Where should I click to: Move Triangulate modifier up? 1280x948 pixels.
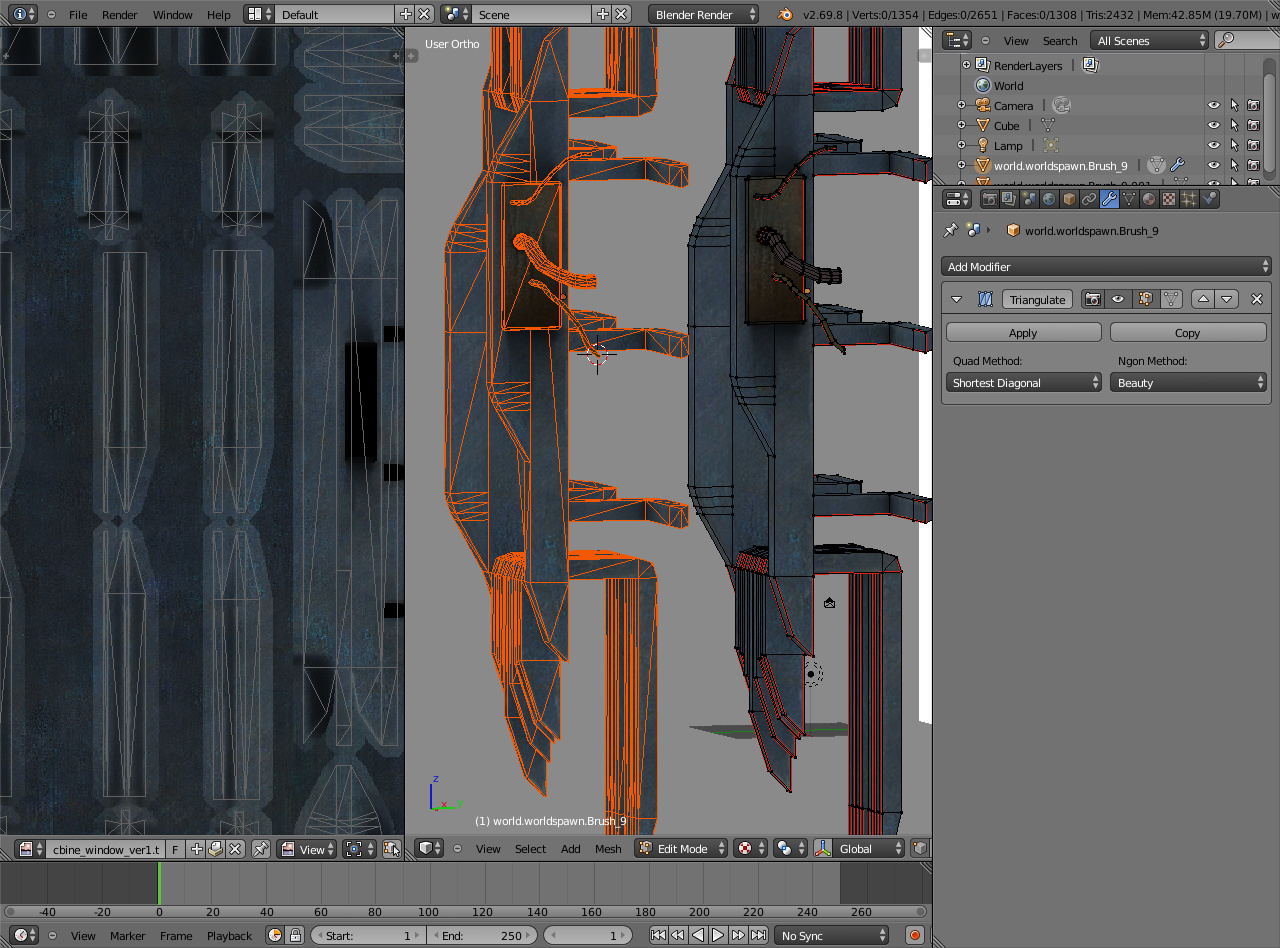tap(1204, 299)
